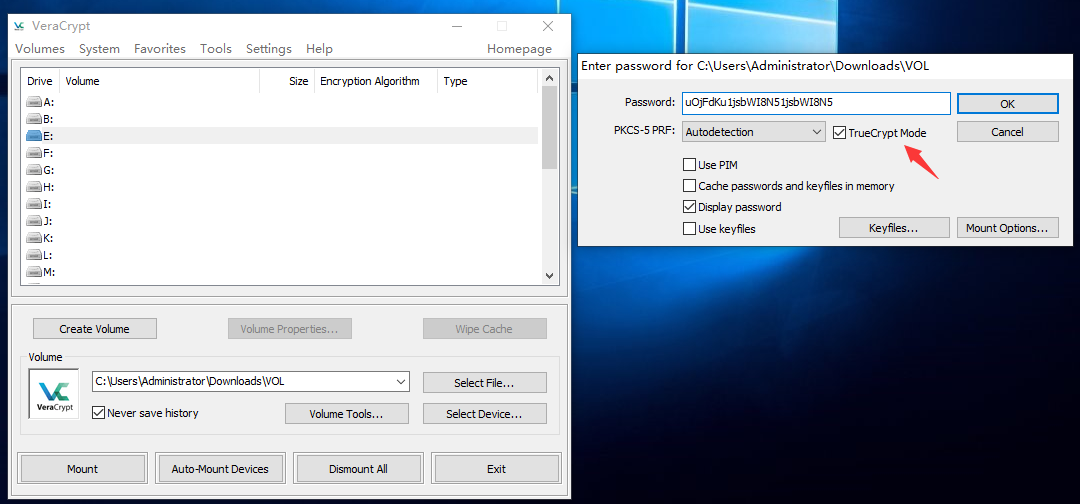The image size is (1080, 504).
Task: Click the Select Device... button
Action: (484, 414)
